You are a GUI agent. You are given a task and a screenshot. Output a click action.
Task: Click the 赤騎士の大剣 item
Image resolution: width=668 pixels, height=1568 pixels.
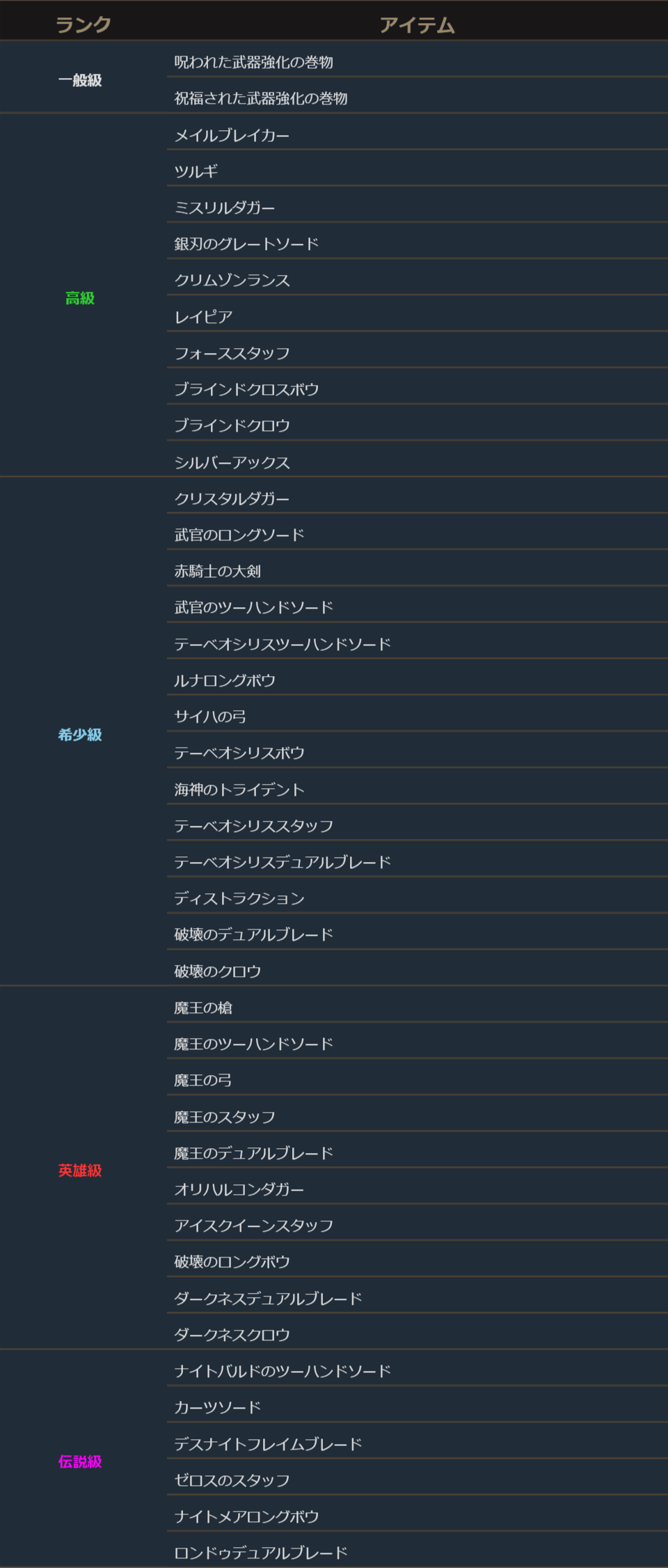pyautogui.click(x=217, y=571)
